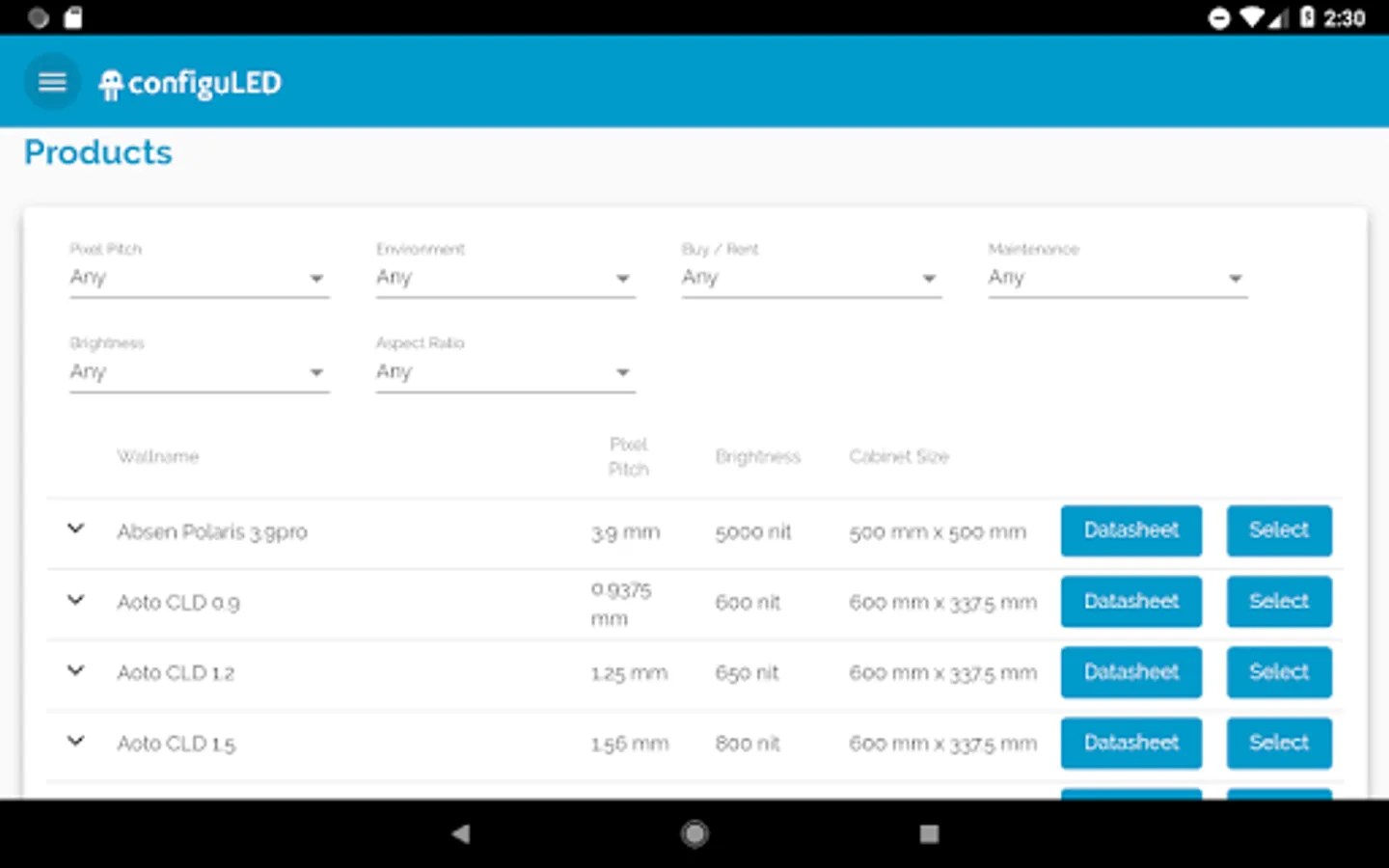Expand the Aoto CLD 1.2 row

tap(76, 670)
